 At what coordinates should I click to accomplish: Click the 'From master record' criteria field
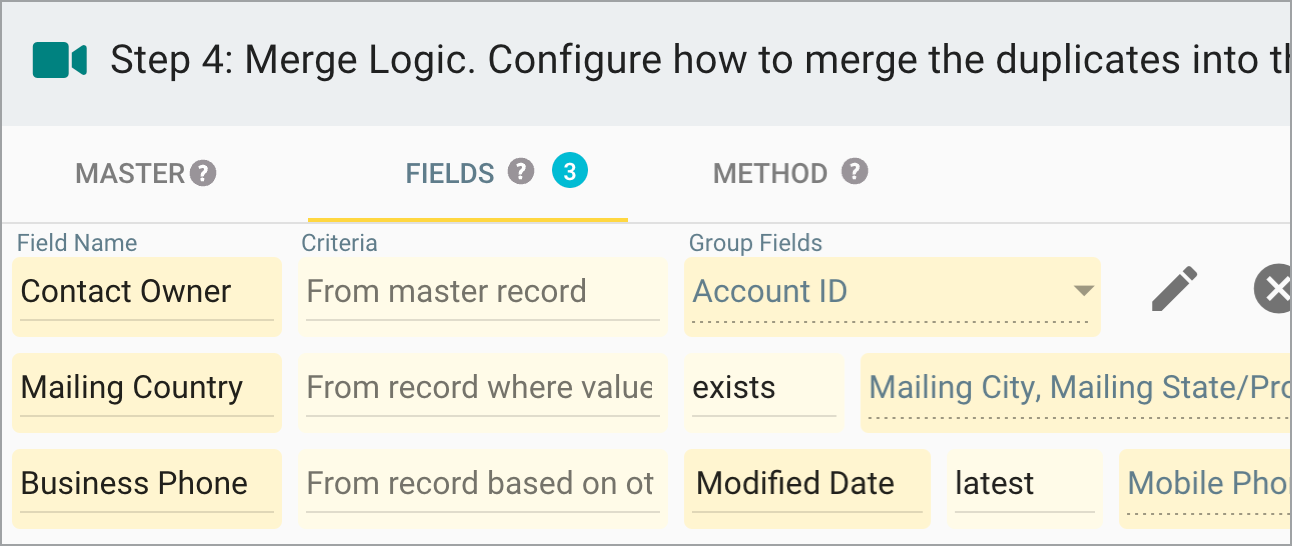pos(482,297)
